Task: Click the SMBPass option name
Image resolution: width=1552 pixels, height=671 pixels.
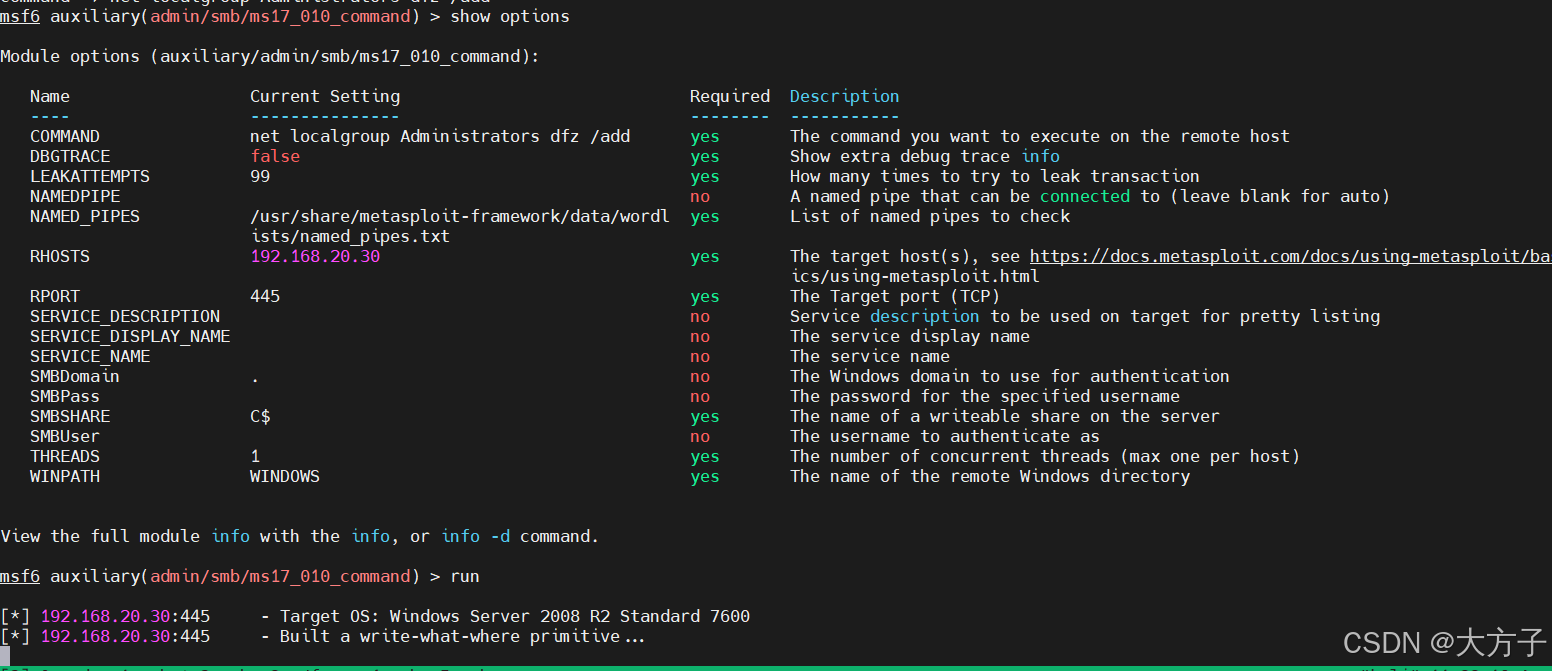Action: [65, 396]
